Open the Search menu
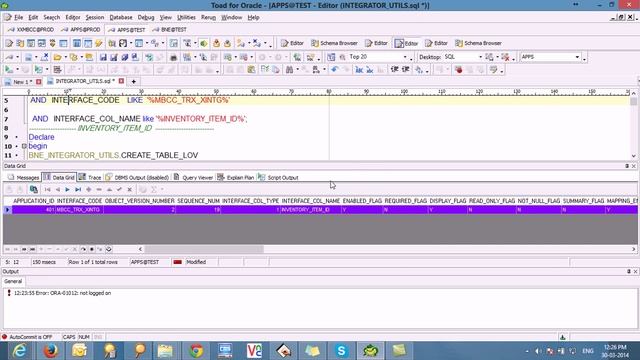This screenshot has height=360, width=640. (x=51, y=18)
